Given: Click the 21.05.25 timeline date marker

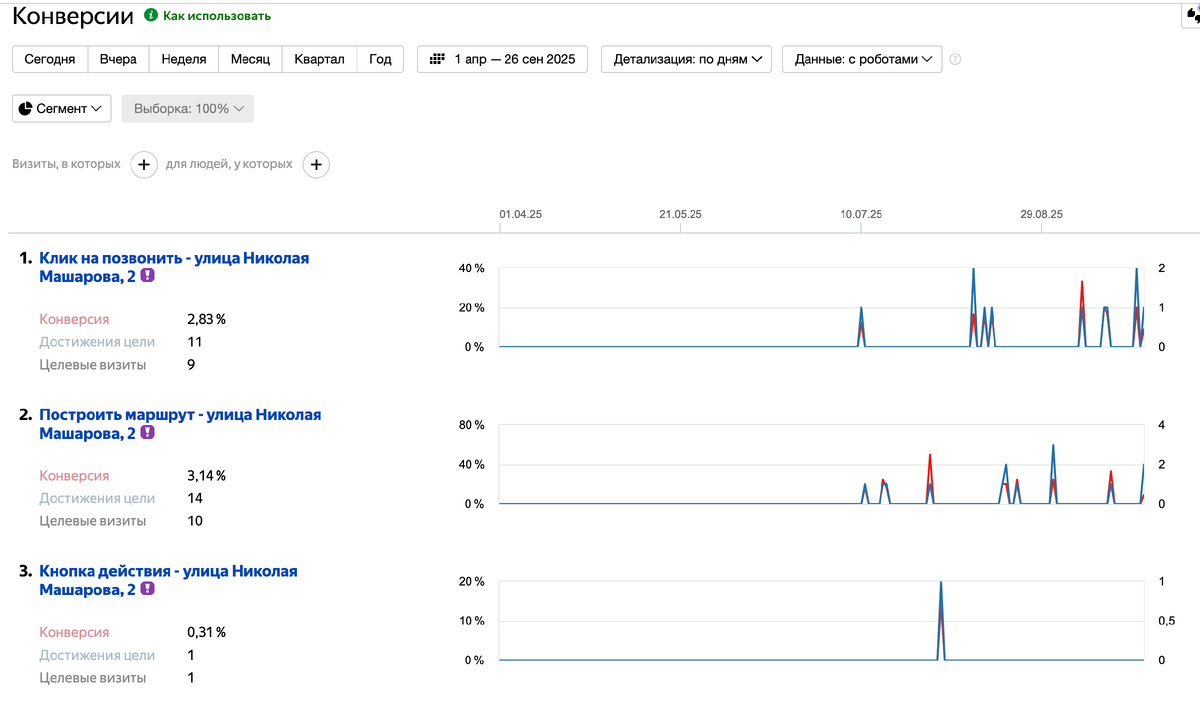Looking at the screenshot, I should (x=680, y=214).
